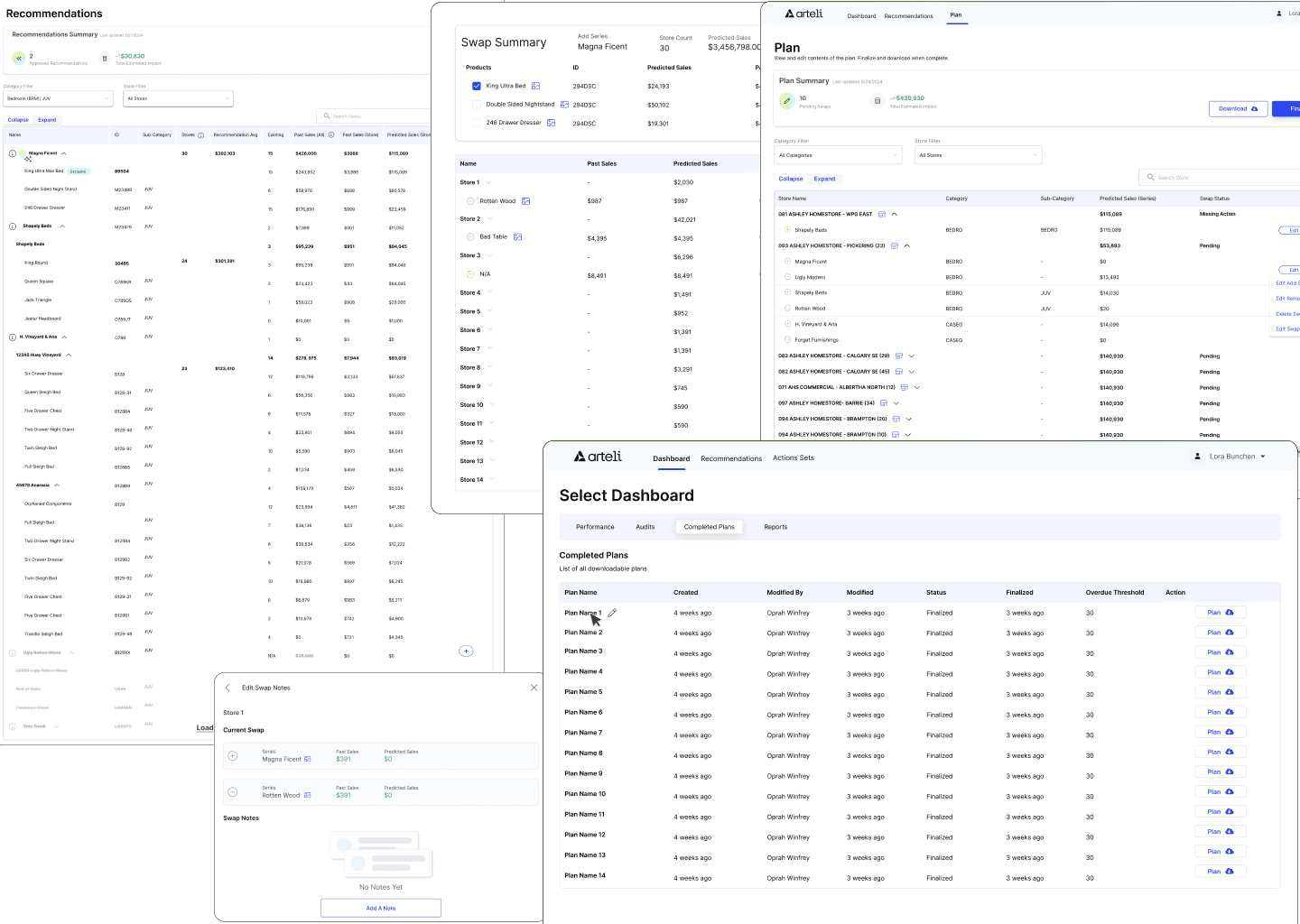Click pencil edit icon beside Plan Name 1
The height and width of the screenshot is (924, 1300).
612,613
